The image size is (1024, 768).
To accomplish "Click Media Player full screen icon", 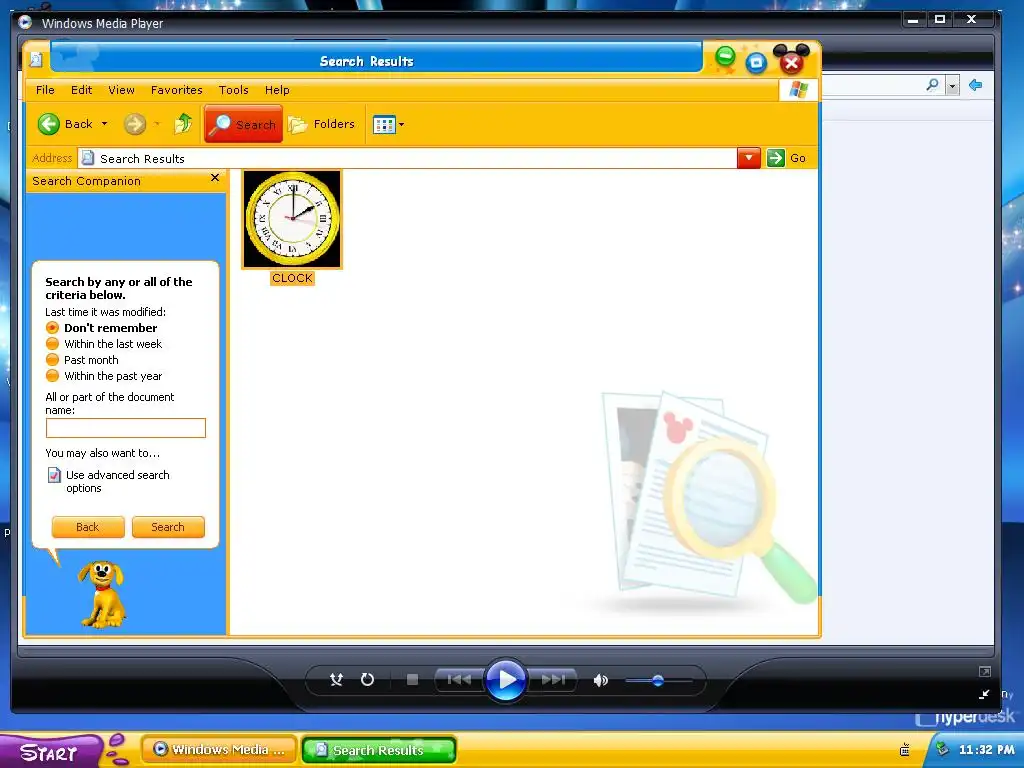I will pos(985,671).
